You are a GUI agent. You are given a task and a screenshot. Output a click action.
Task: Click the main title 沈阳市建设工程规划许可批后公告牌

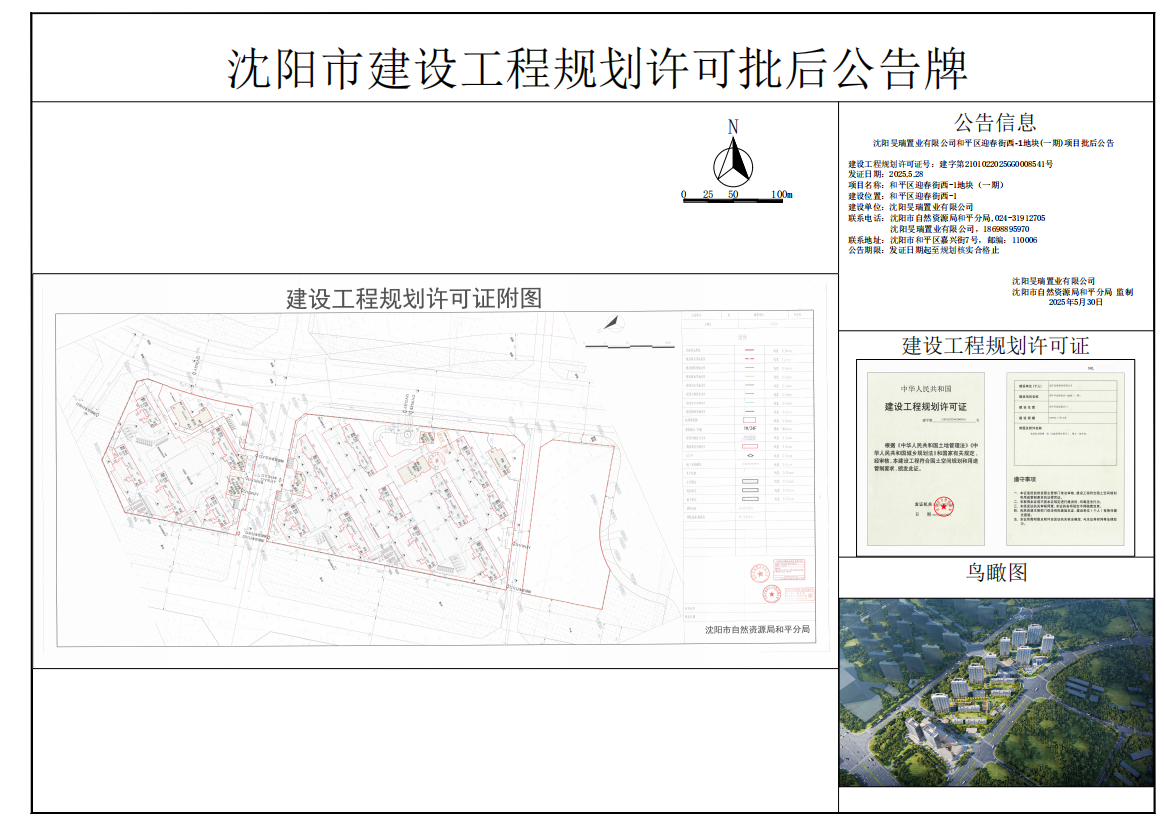[x=597, y=69]
